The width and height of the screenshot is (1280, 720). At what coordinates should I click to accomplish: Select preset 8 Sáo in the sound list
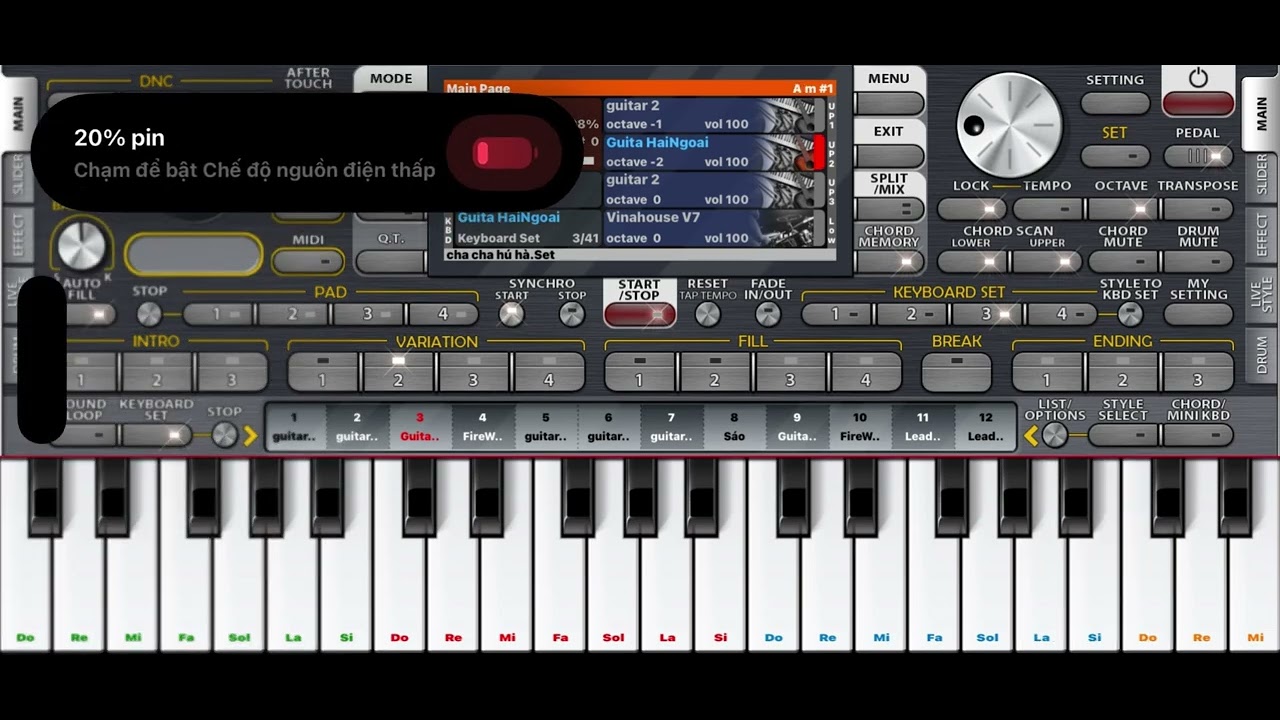click(734, 427)
